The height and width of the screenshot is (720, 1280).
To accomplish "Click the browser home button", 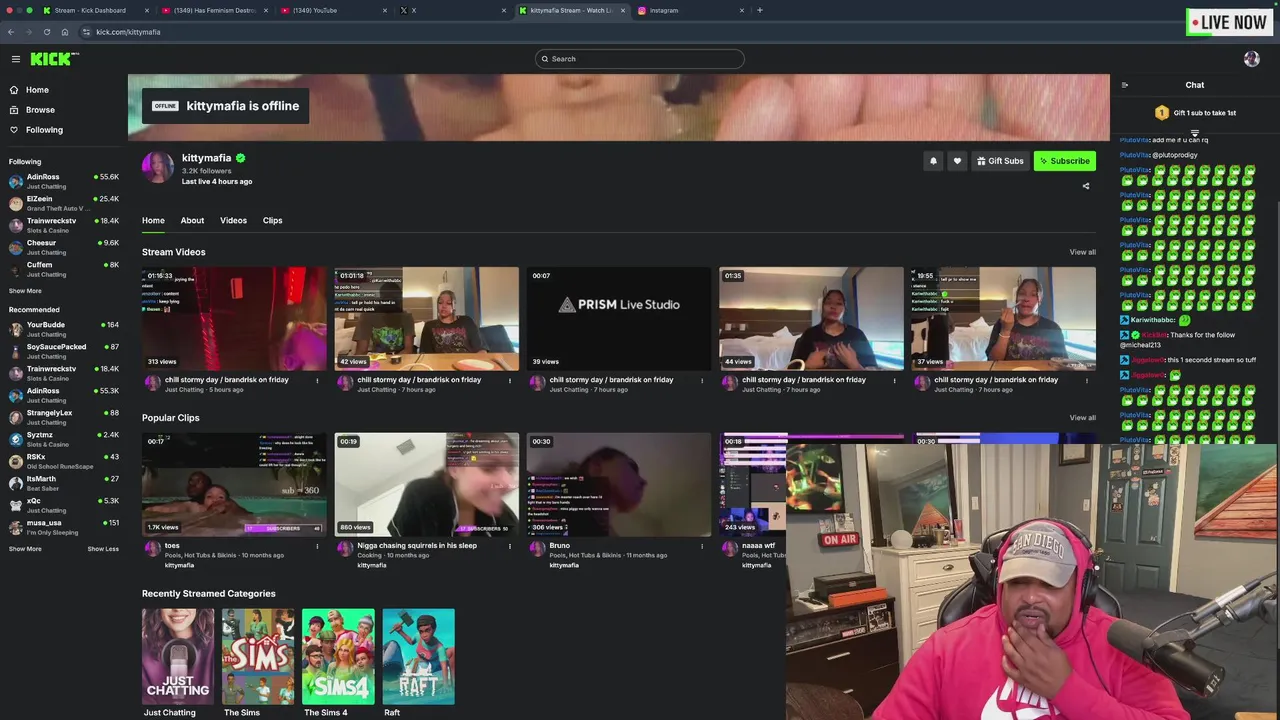I will [65, 32].
